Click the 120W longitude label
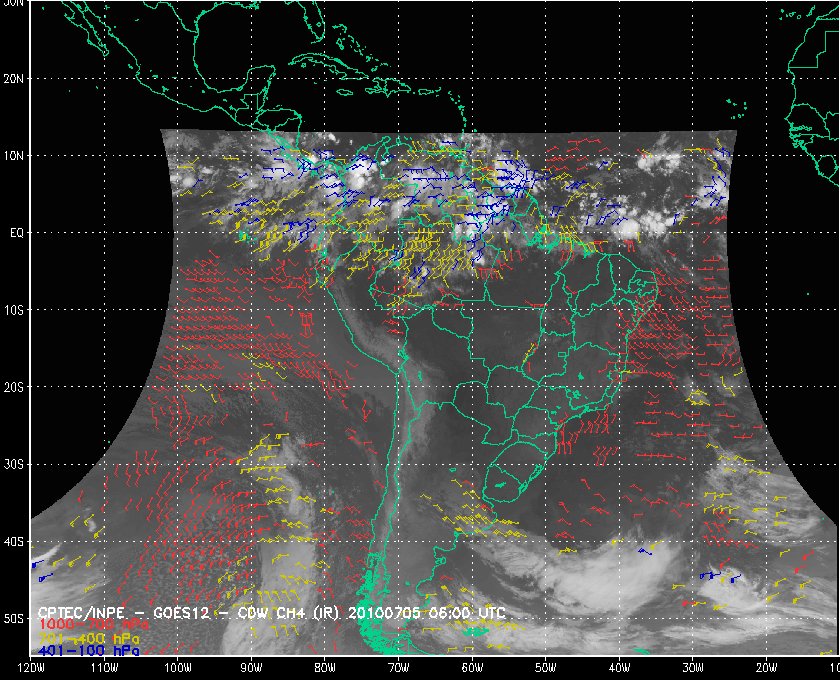 pos(31,666)
